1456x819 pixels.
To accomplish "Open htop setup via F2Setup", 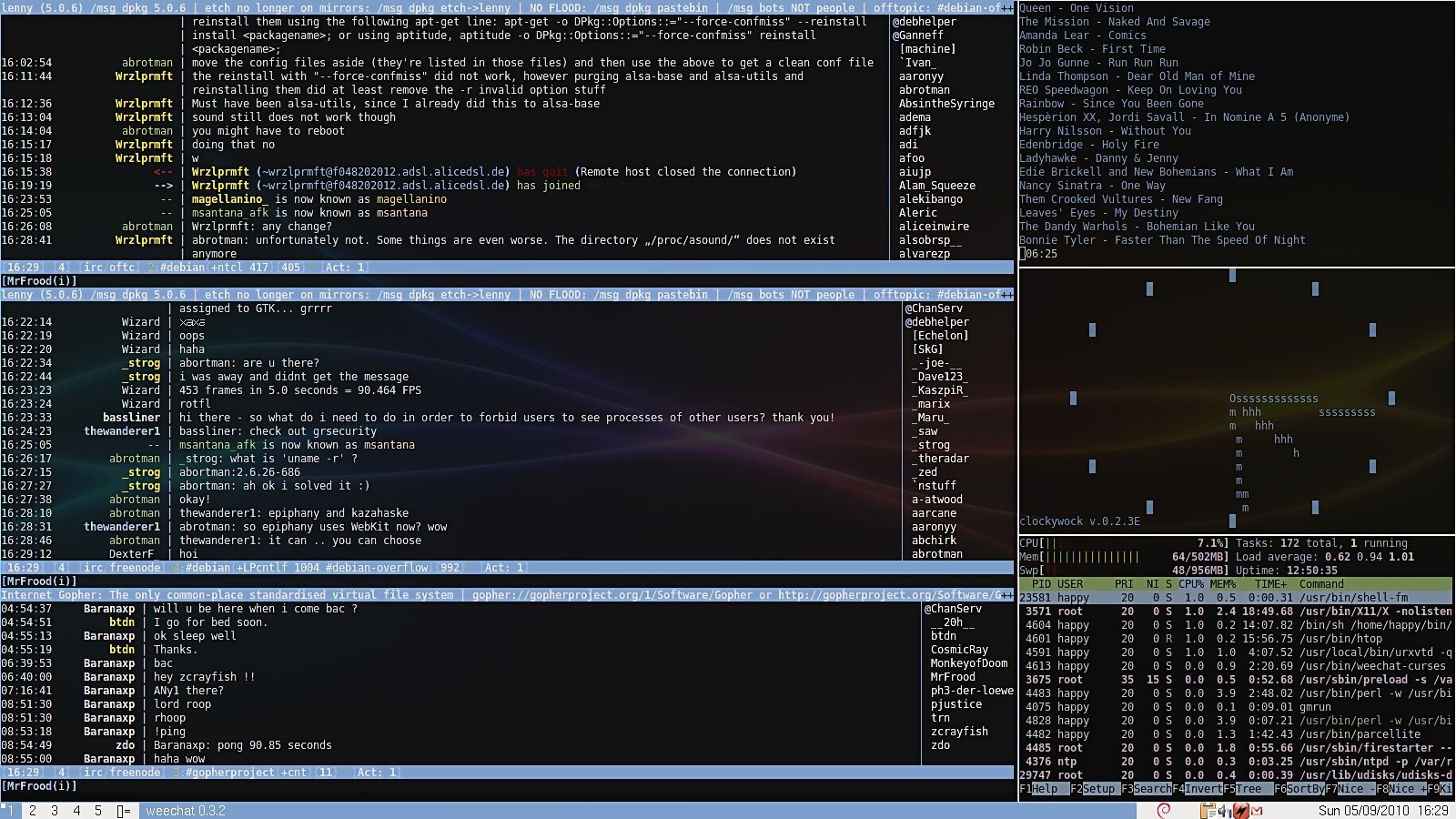I will pyautogui.click(x=1093, y=790).
